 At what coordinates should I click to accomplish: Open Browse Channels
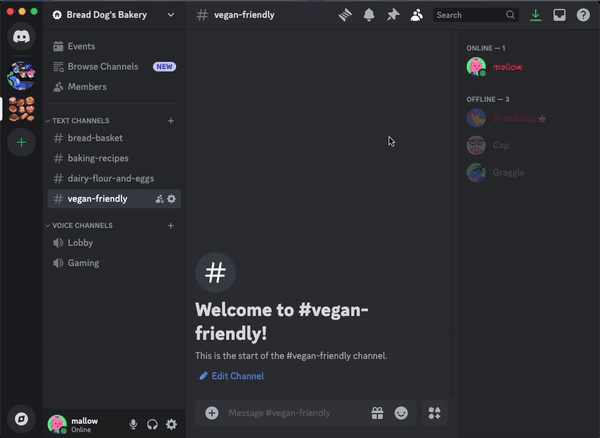click(x=114, y=67)
